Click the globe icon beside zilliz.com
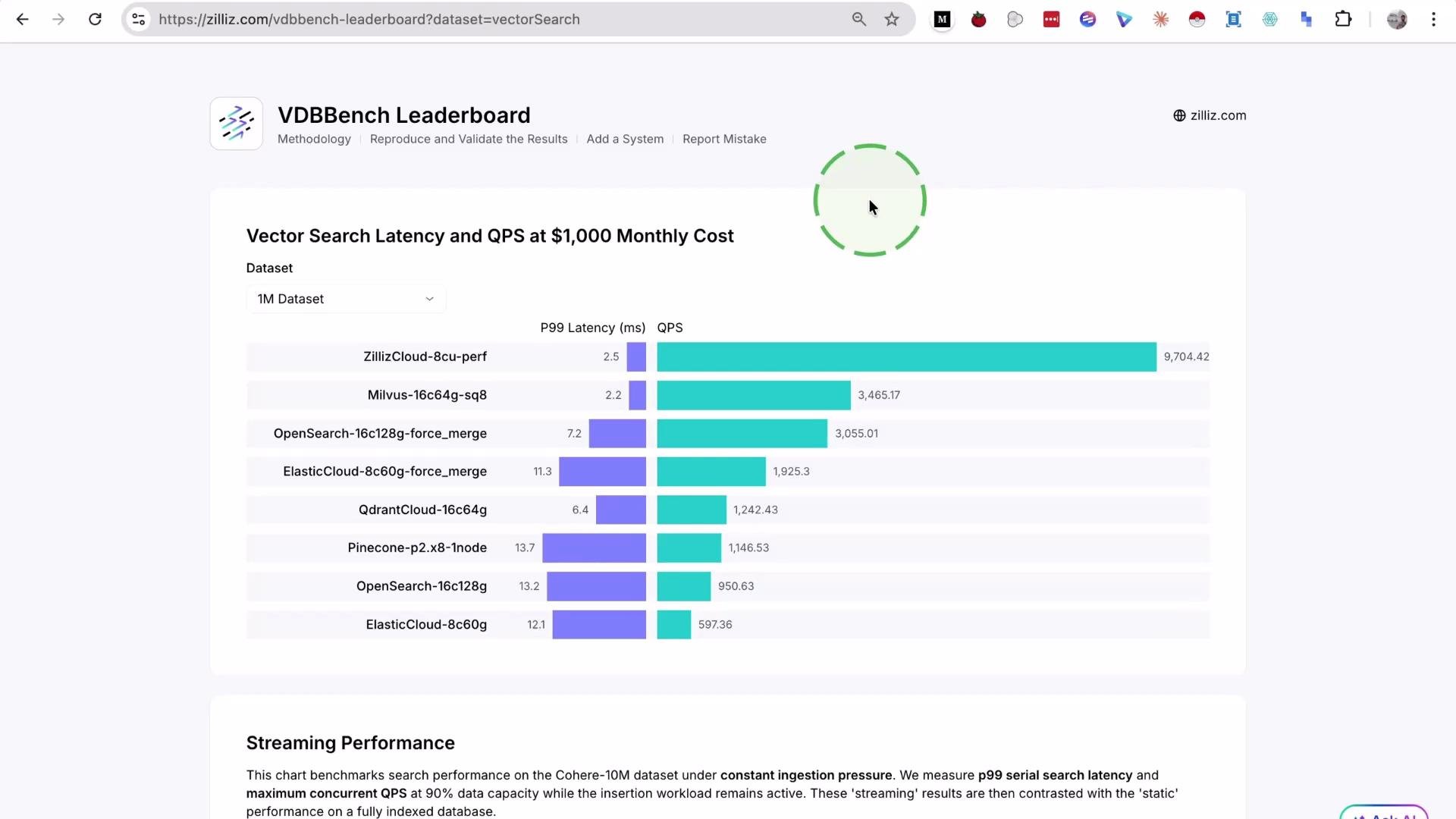 [1179, 116]
